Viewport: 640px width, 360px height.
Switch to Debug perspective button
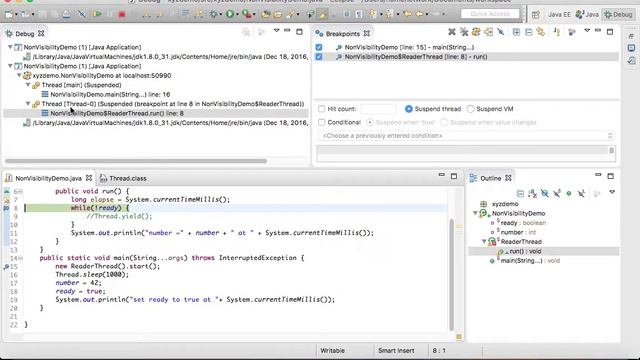619,14
